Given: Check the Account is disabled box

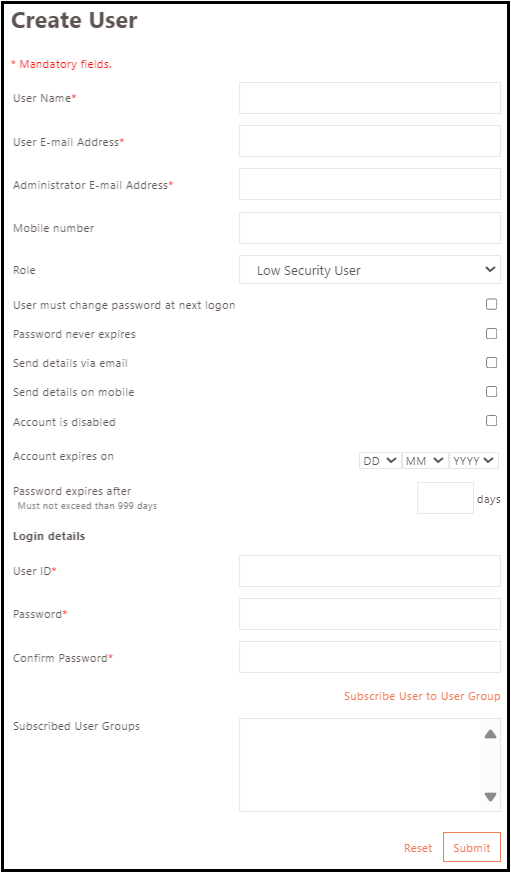Looking at the screenshot, I should click(x=492, y=420).
